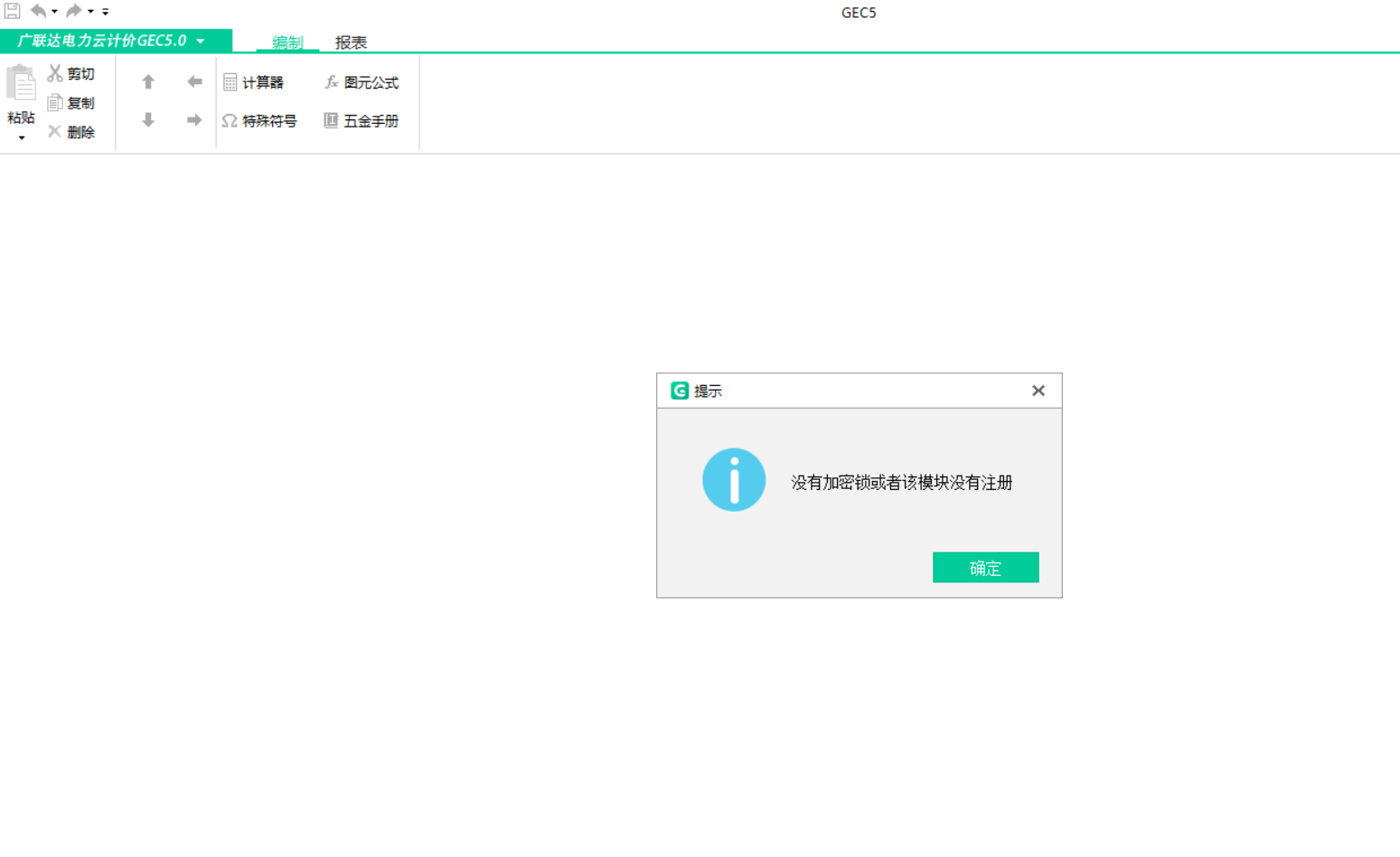Click 确定 in the 提示 dialog
Image resolution: width=1400 pixels, height=857 pixels.
tap(985, 568)
